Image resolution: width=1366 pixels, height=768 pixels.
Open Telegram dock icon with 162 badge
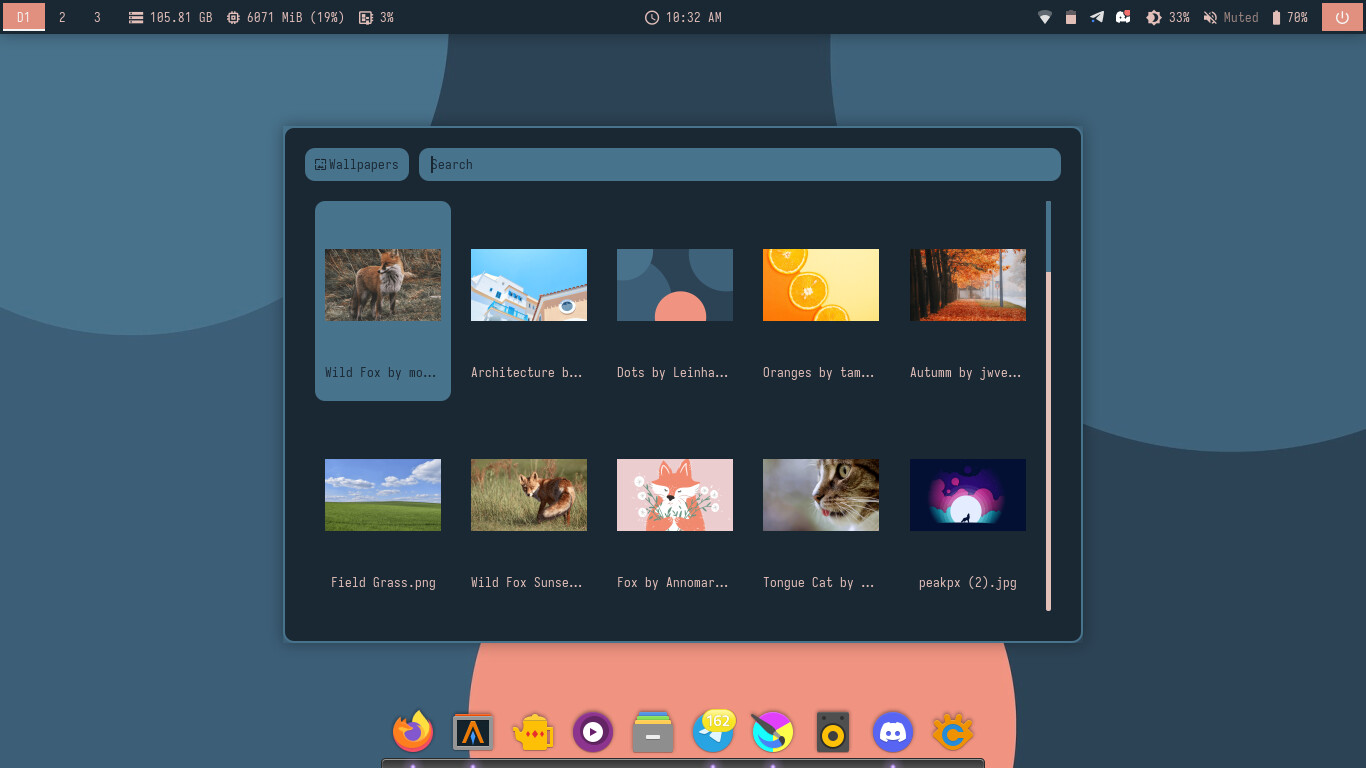pyautogui.click(x=713, y=732)
